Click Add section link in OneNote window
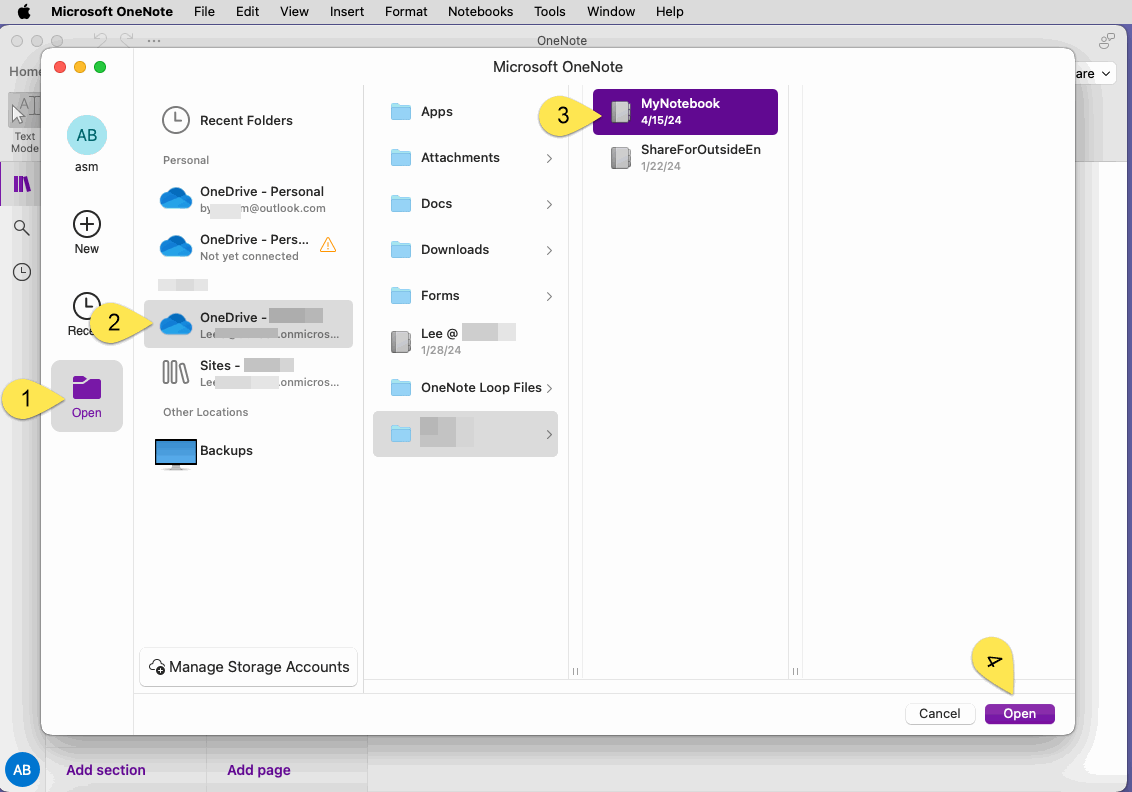 pos(105,770)
